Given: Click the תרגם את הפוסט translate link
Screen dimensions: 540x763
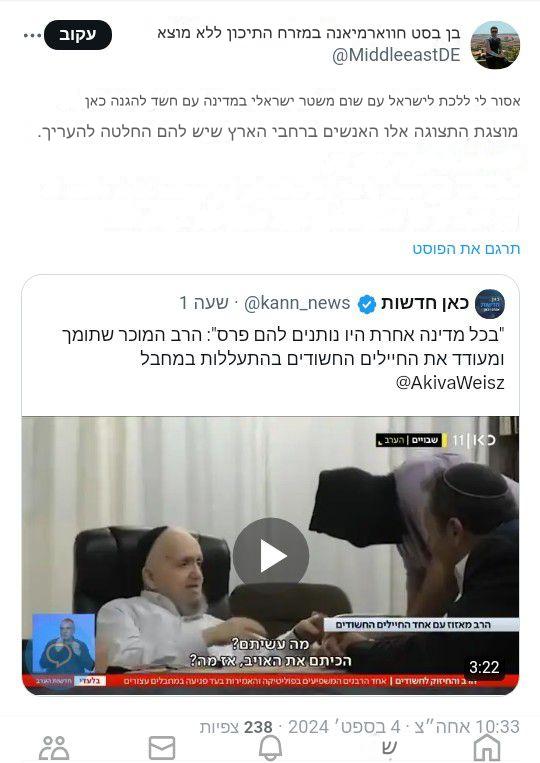Looking at the screenshot, I should point(466,249).
